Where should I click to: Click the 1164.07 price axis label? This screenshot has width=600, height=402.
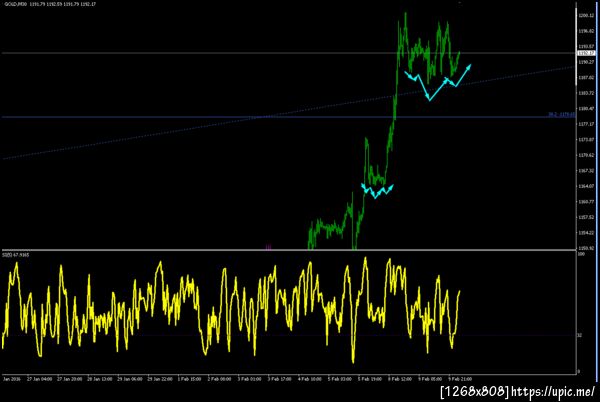click(586, 186)
